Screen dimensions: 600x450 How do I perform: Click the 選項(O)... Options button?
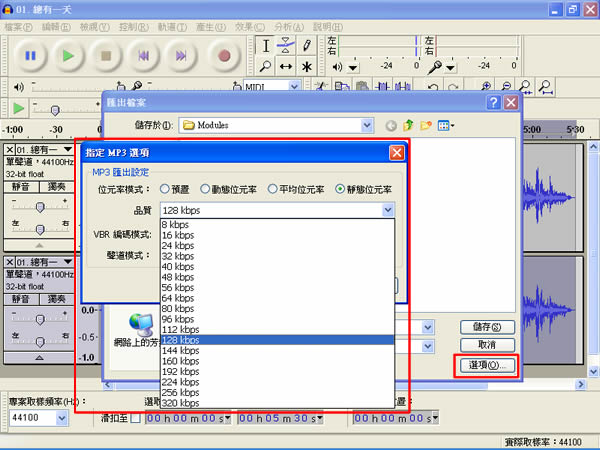coord(487,365)
